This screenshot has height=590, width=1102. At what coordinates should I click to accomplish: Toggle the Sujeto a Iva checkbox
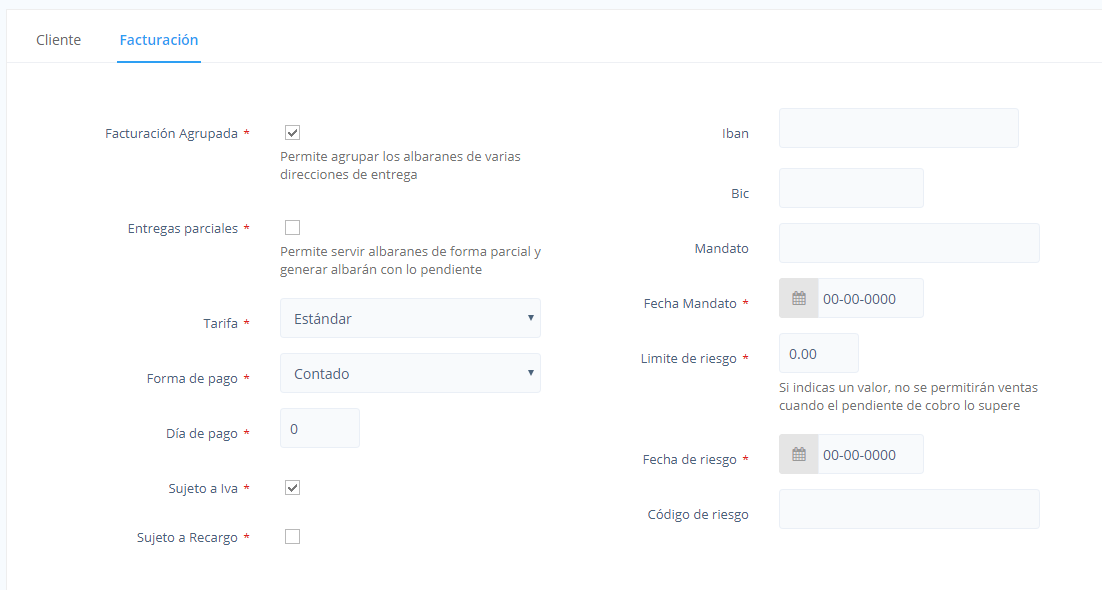[x=292, y=487]
